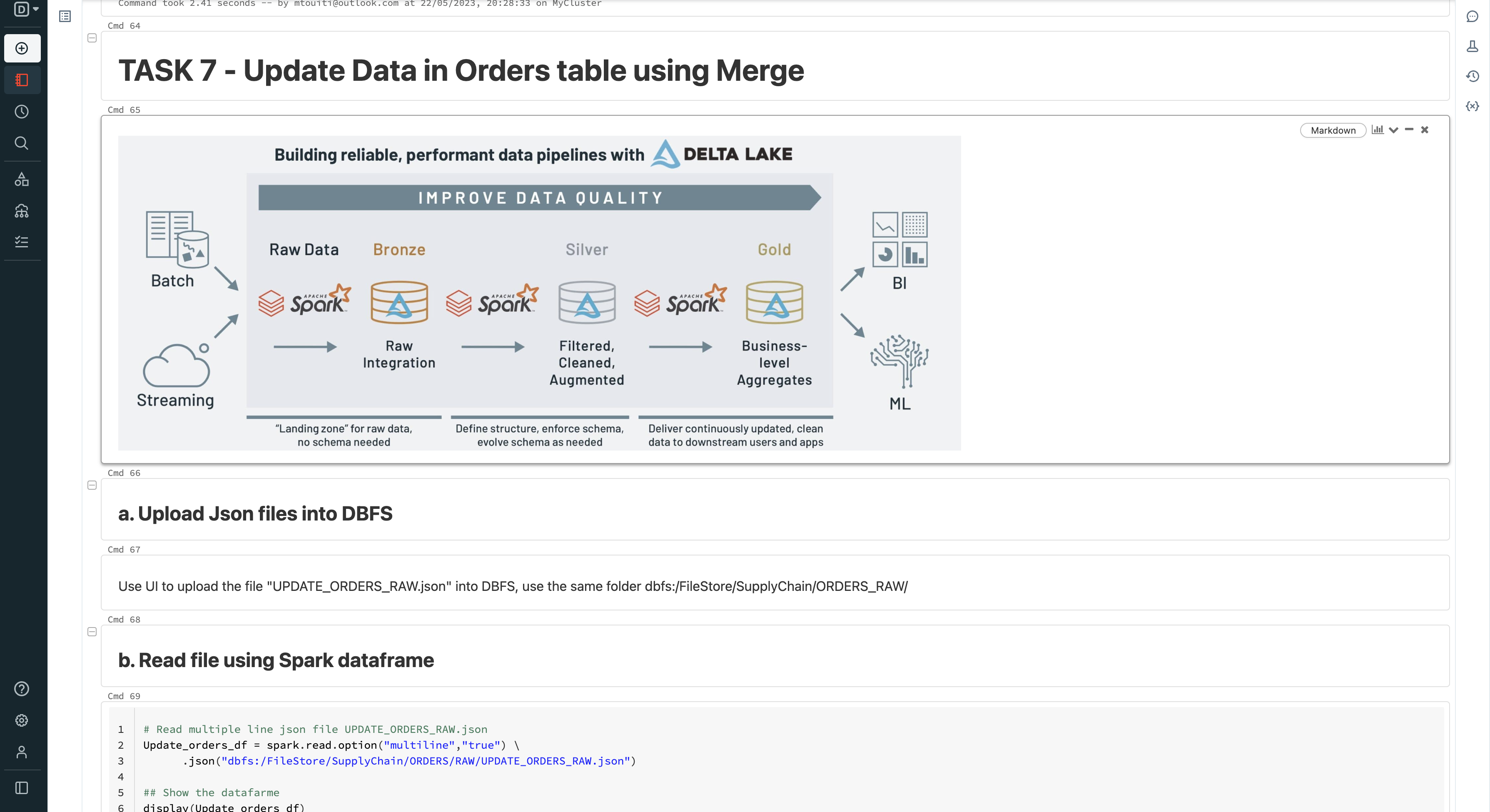
Task: Collapse the Upload Json files section
Action: (92, 485)
